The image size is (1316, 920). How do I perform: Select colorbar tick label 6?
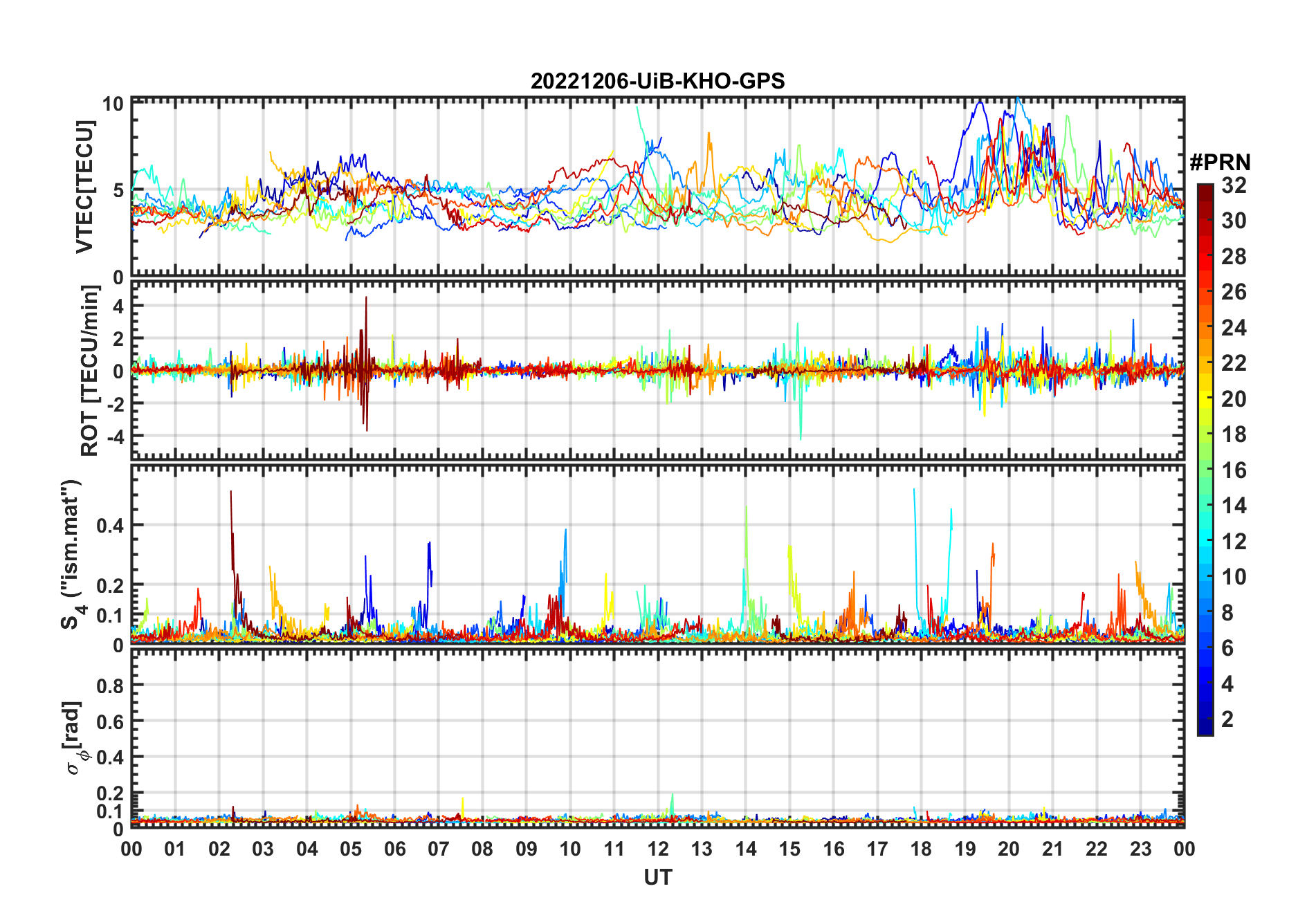1227,648
